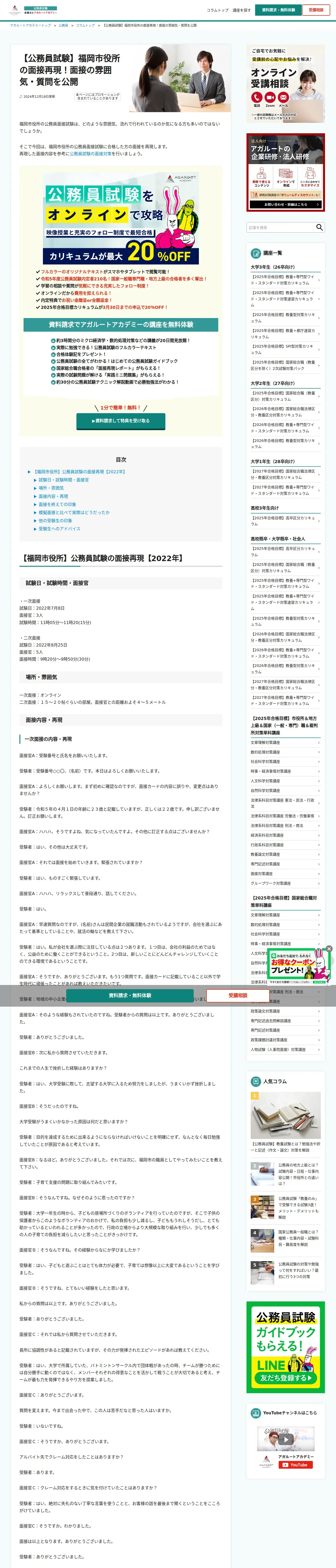Open 講座を探す in the top navigation

click(x=242, y=10)
